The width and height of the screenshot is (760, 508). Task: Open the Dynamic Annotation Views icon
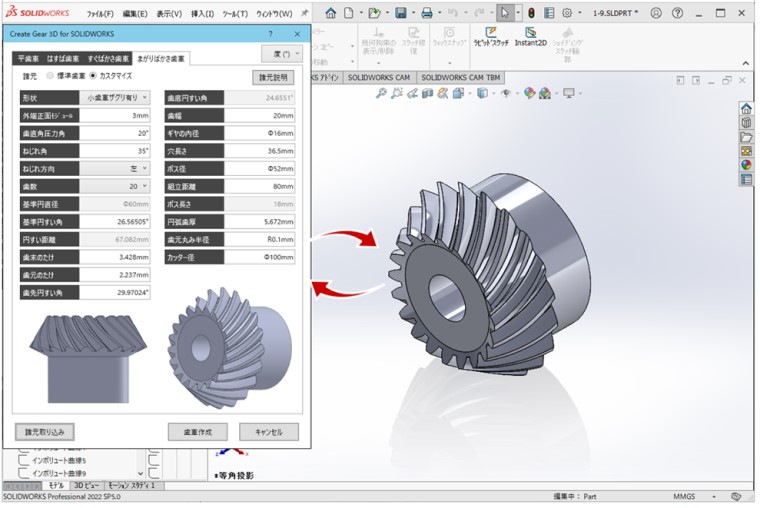[x=442, y=93]
